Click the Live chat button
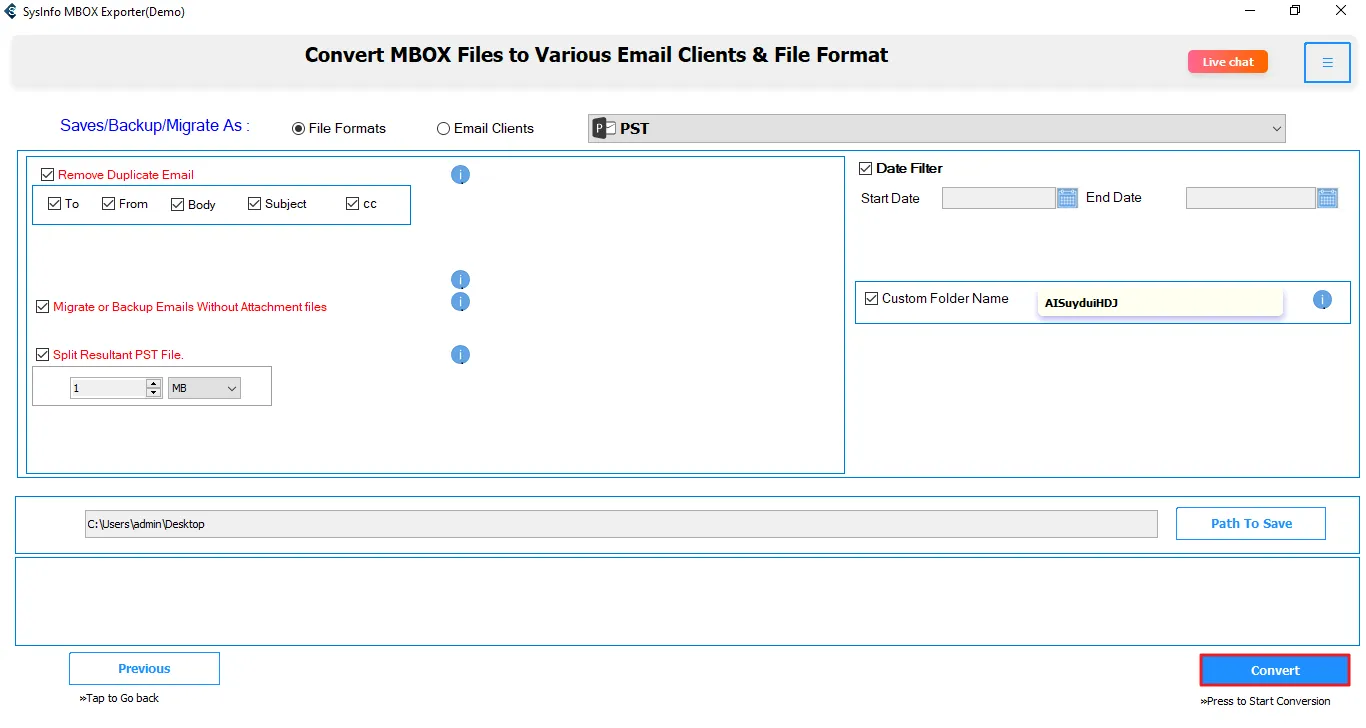Image resolution: width=1366 pixels, height=728 pixels. [x=1227, y=62]
